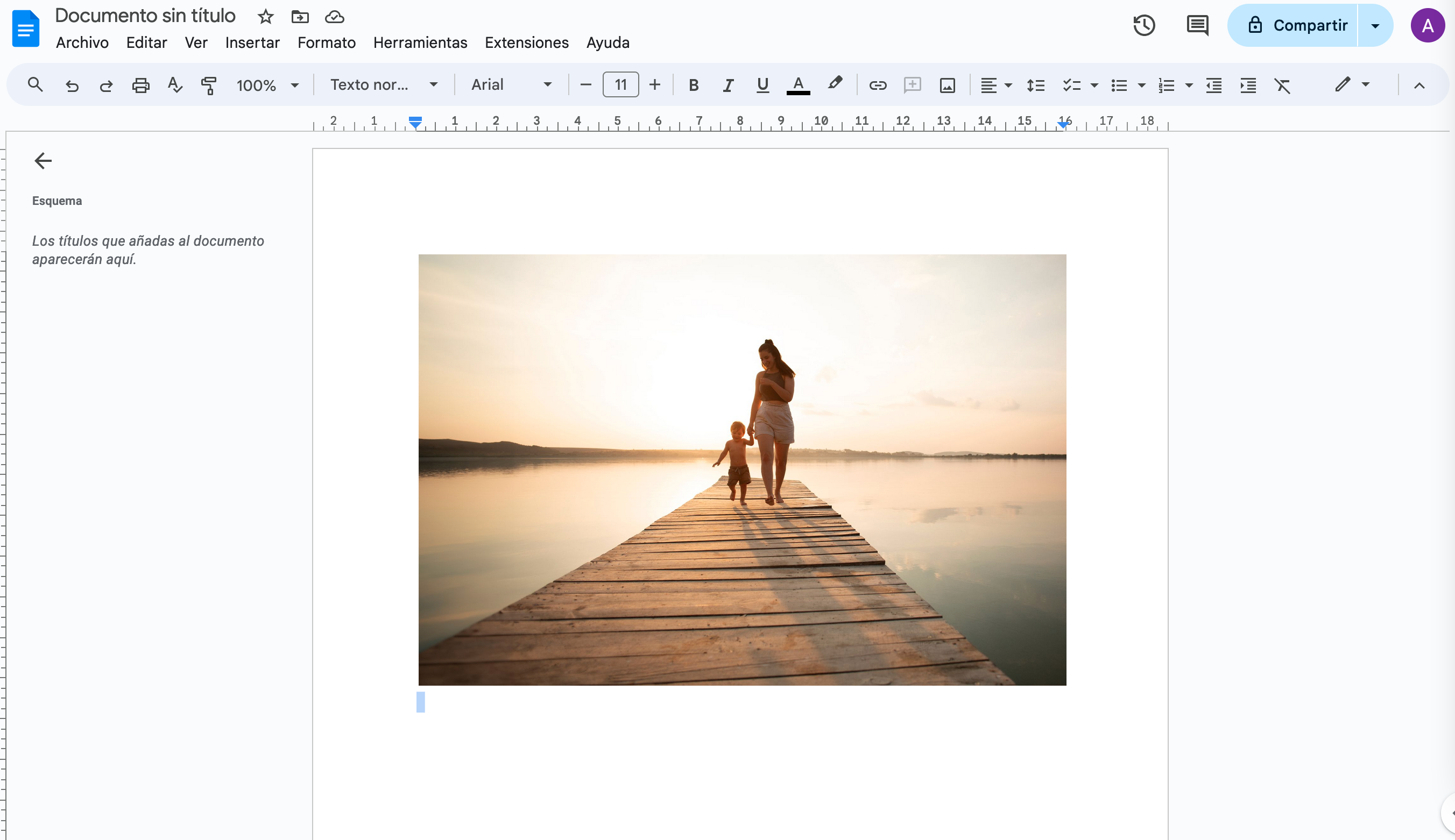This screenshot has height=840, width=1455.
Task: Click the print icon in toolbar
Action: point(140,86)
